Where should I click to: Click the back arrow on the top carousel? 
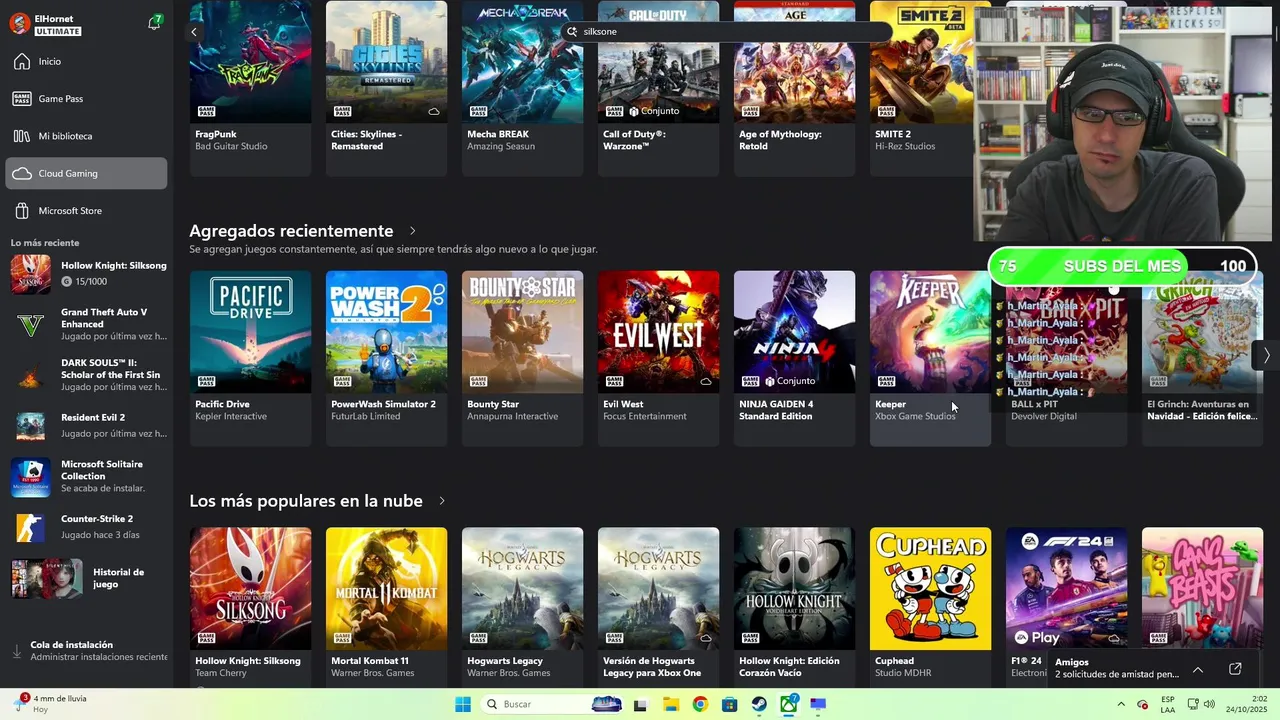coord(194,32)
